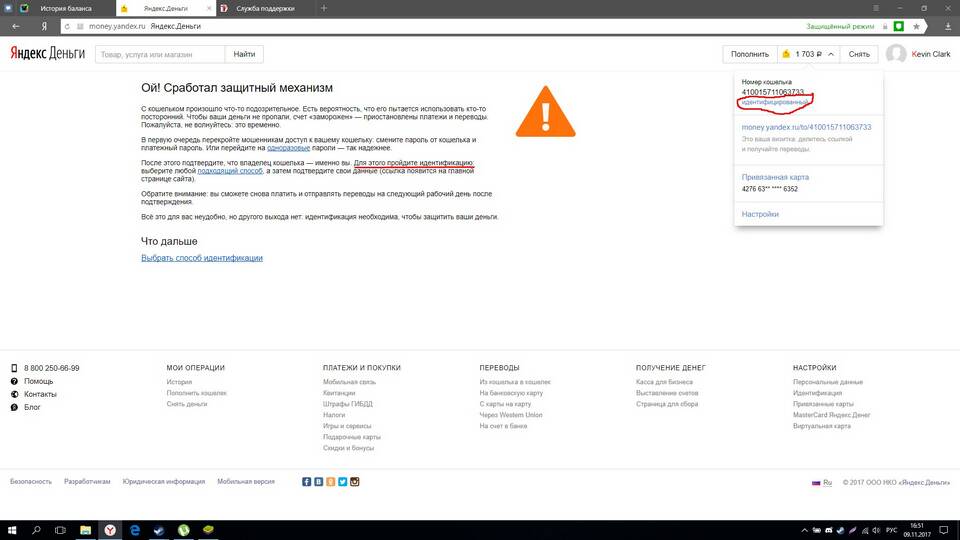Click the browser back arrow
960x540 pixels.
point(16,26)
